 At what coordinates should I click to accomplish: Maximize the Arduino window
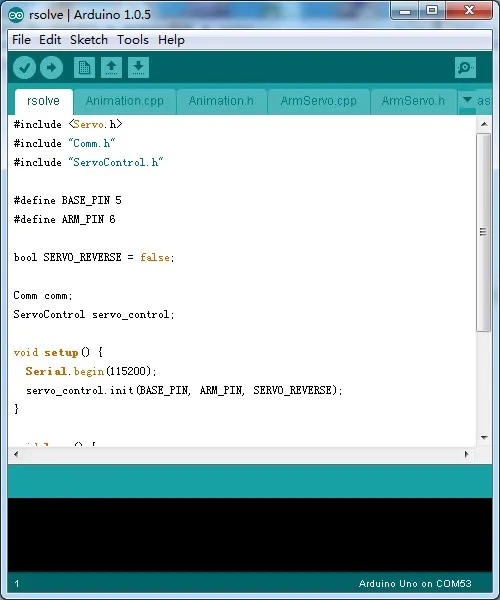pos(432,10)
